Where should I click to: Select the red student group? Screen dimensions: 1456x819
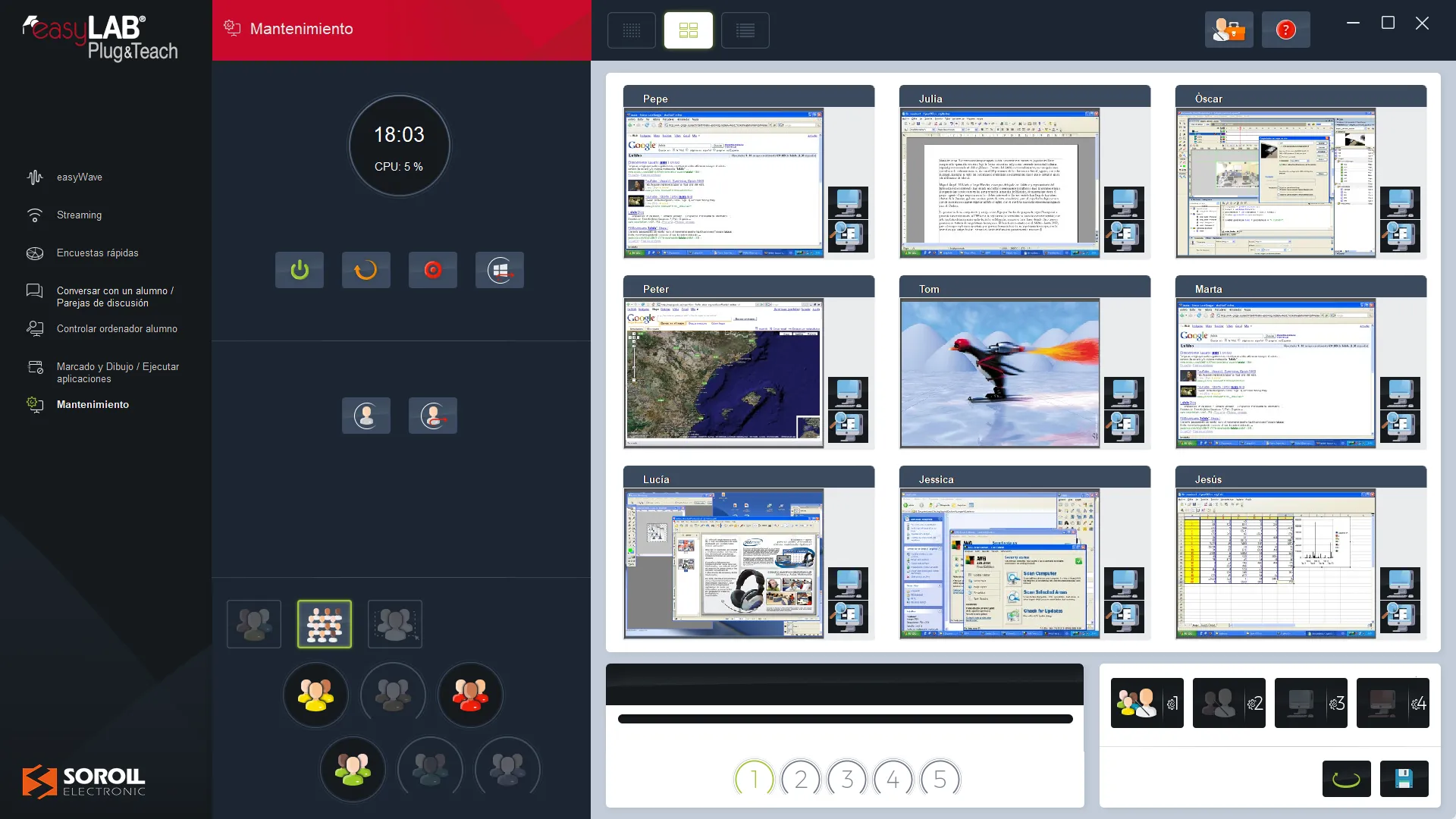pos(470,695)
